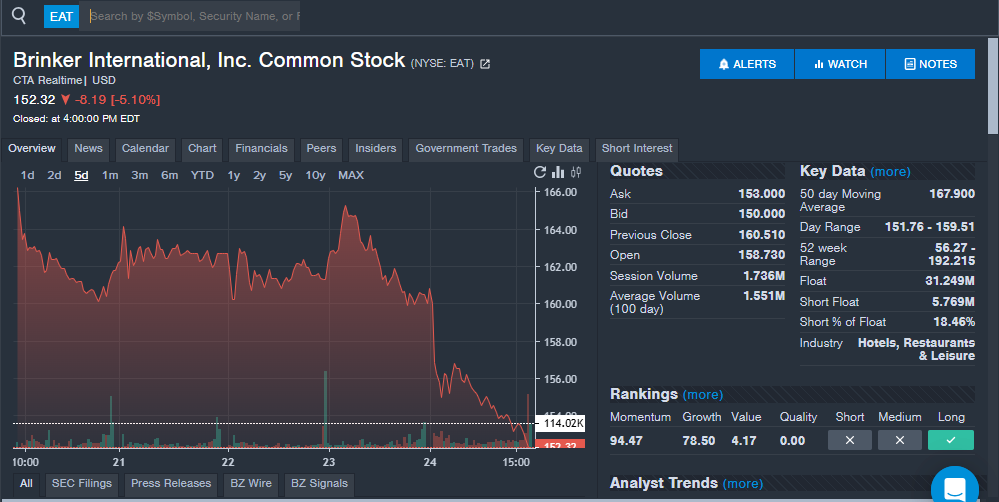The width and height of the screenshot is (999, 502).
Task: Open the Peers tab
Action: [x=321, y=148]
